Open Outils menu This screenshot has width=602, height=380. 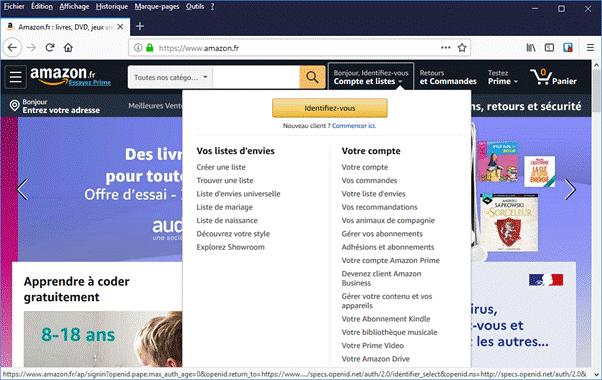pos(195,7)
